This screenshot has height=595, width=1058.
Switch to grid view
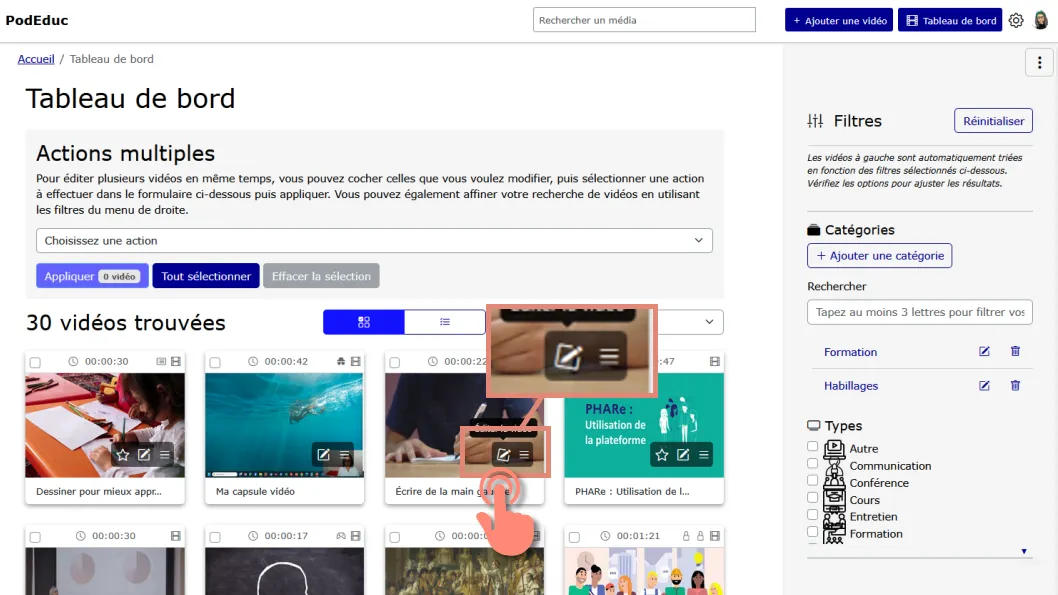[364, 322]
